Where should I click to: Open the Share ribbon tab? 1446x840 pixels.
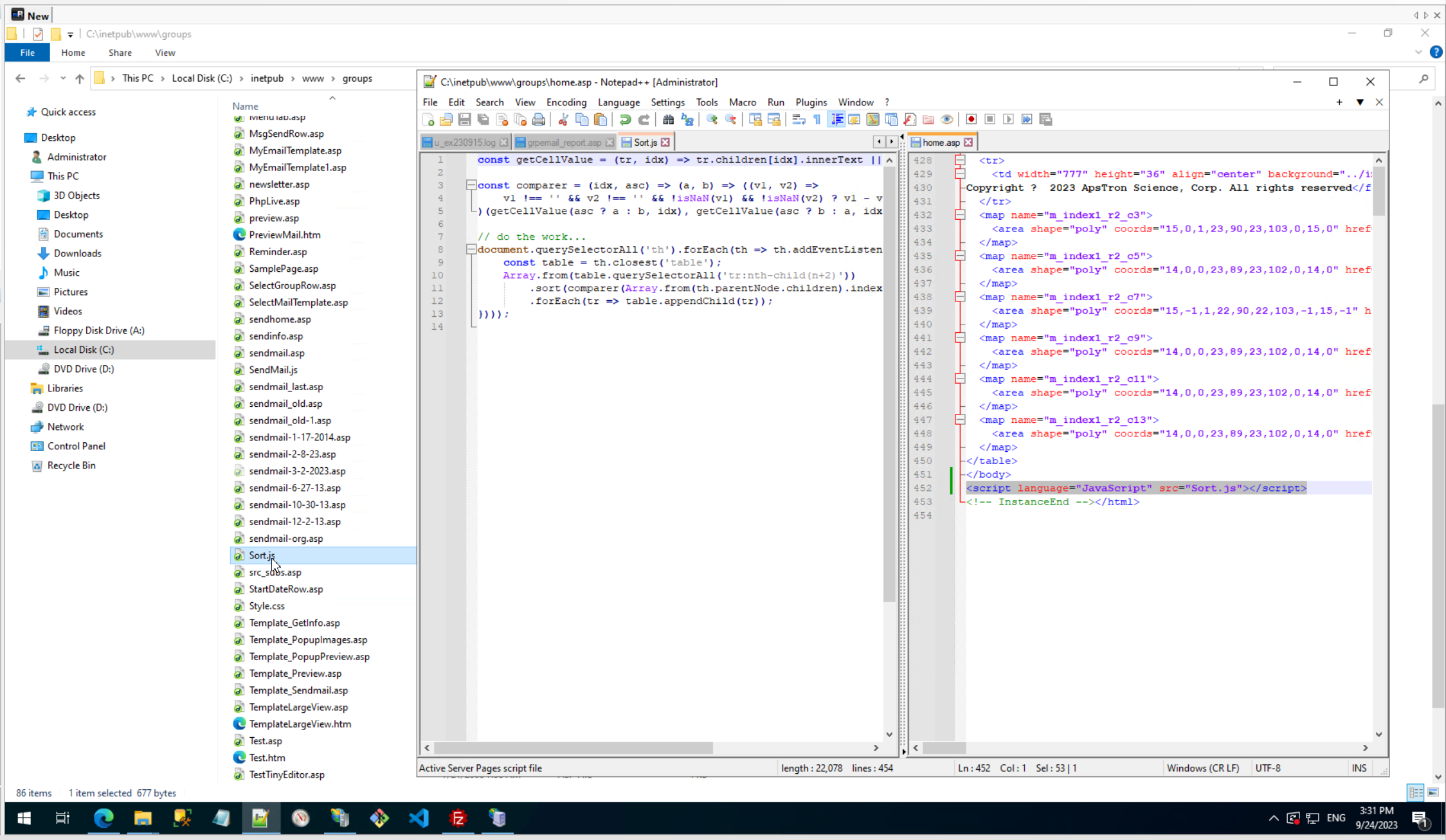(120, 53)
